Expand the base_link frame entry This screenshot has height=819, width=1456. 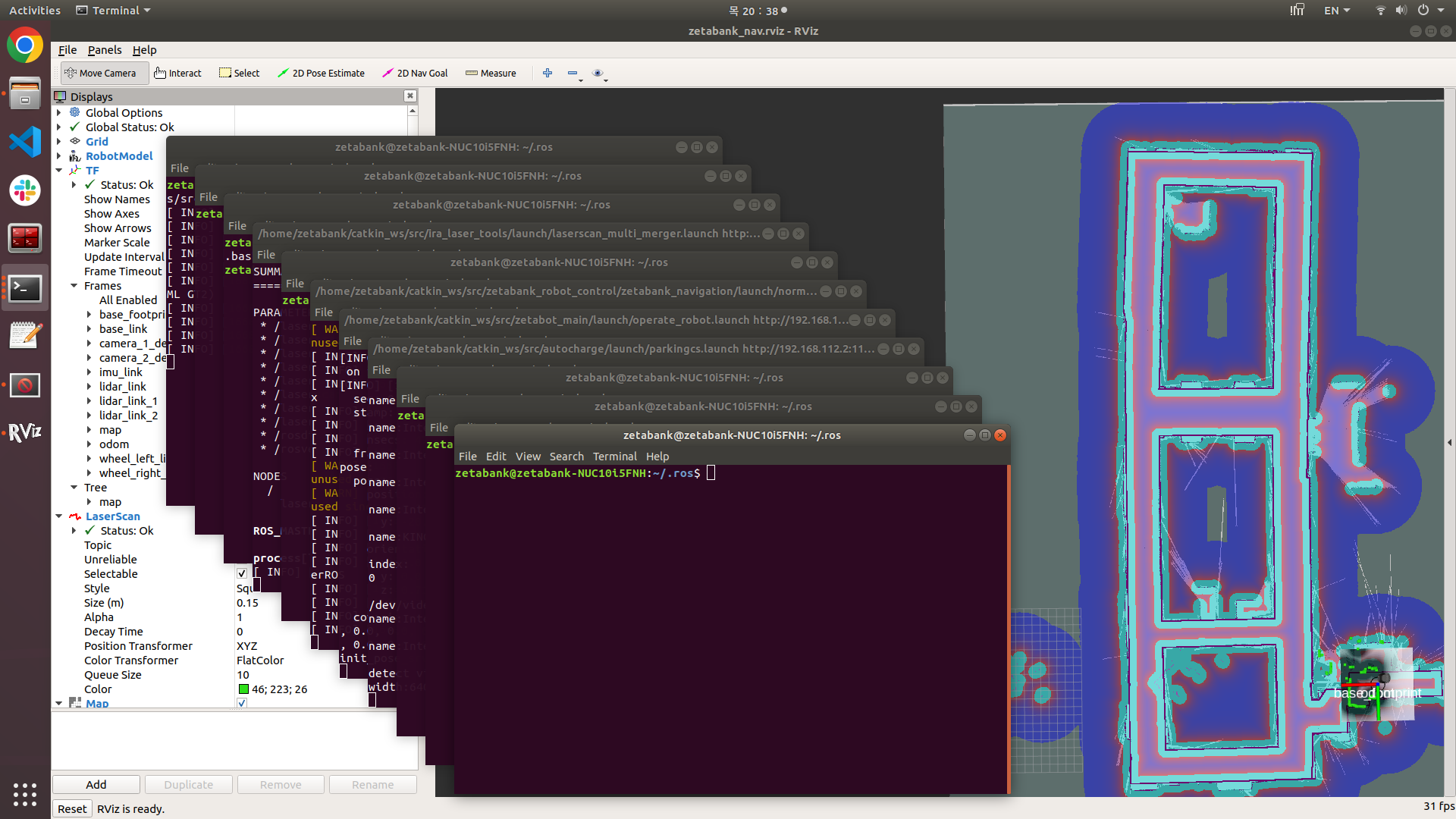tap(89, 329)
